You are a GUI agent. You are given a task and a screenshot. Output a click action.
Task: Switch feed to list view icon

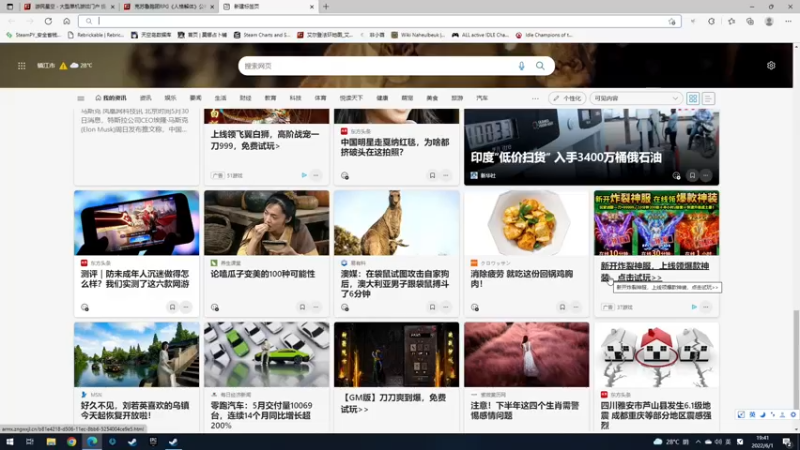click(x=708, y=98)
